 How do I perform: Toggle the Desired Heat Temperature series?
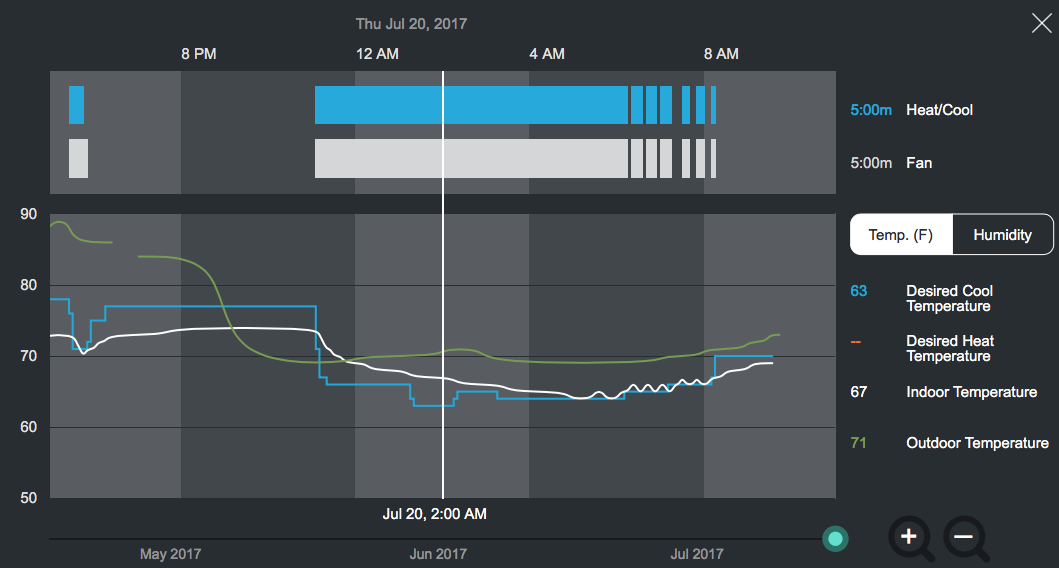click(949, 348)
